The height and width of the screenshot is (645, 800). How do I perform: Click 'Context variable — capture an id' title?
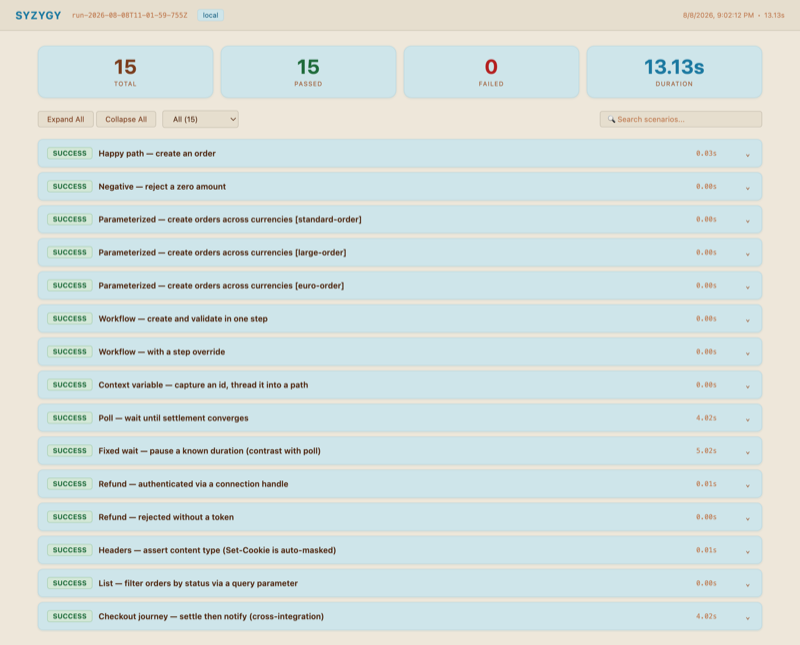point(203,385)
